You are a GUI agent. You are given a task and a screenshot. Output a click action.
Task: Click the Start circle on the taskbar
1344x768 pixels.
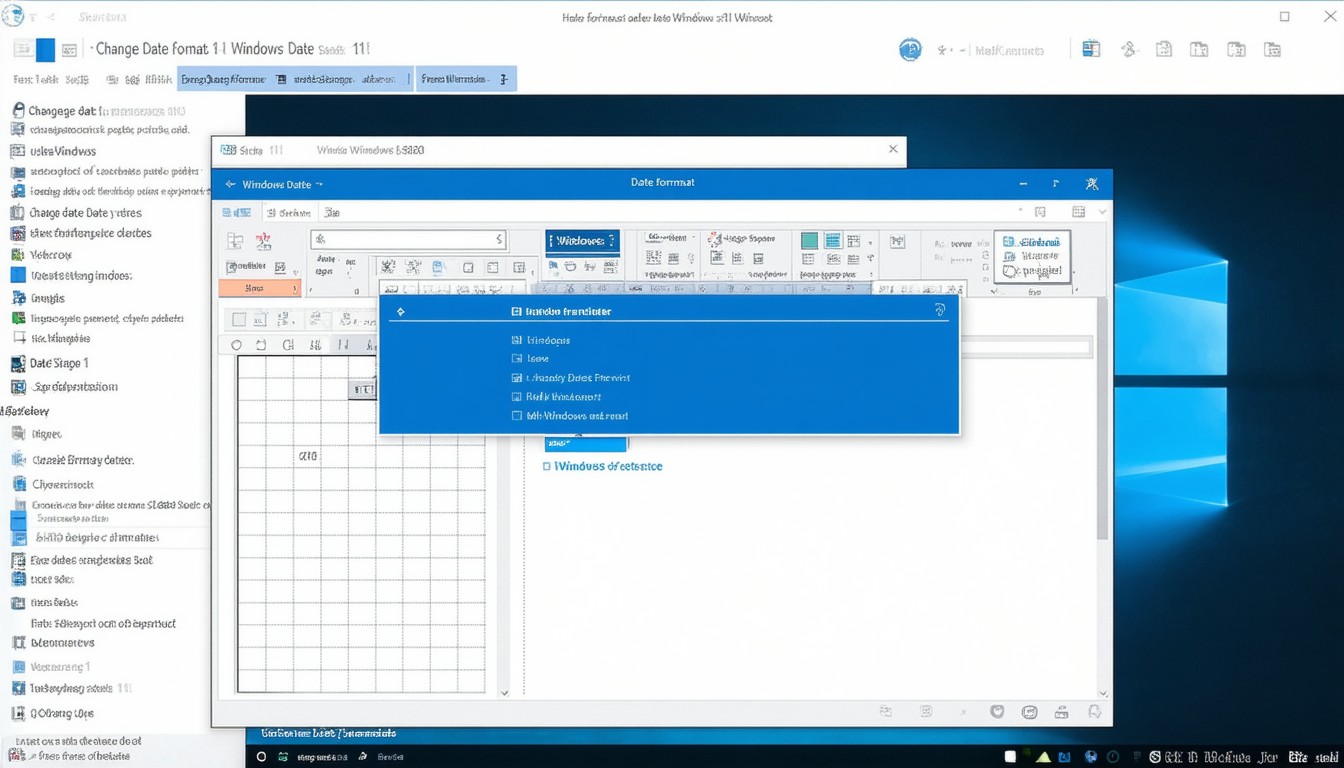[x=262, y=757]
